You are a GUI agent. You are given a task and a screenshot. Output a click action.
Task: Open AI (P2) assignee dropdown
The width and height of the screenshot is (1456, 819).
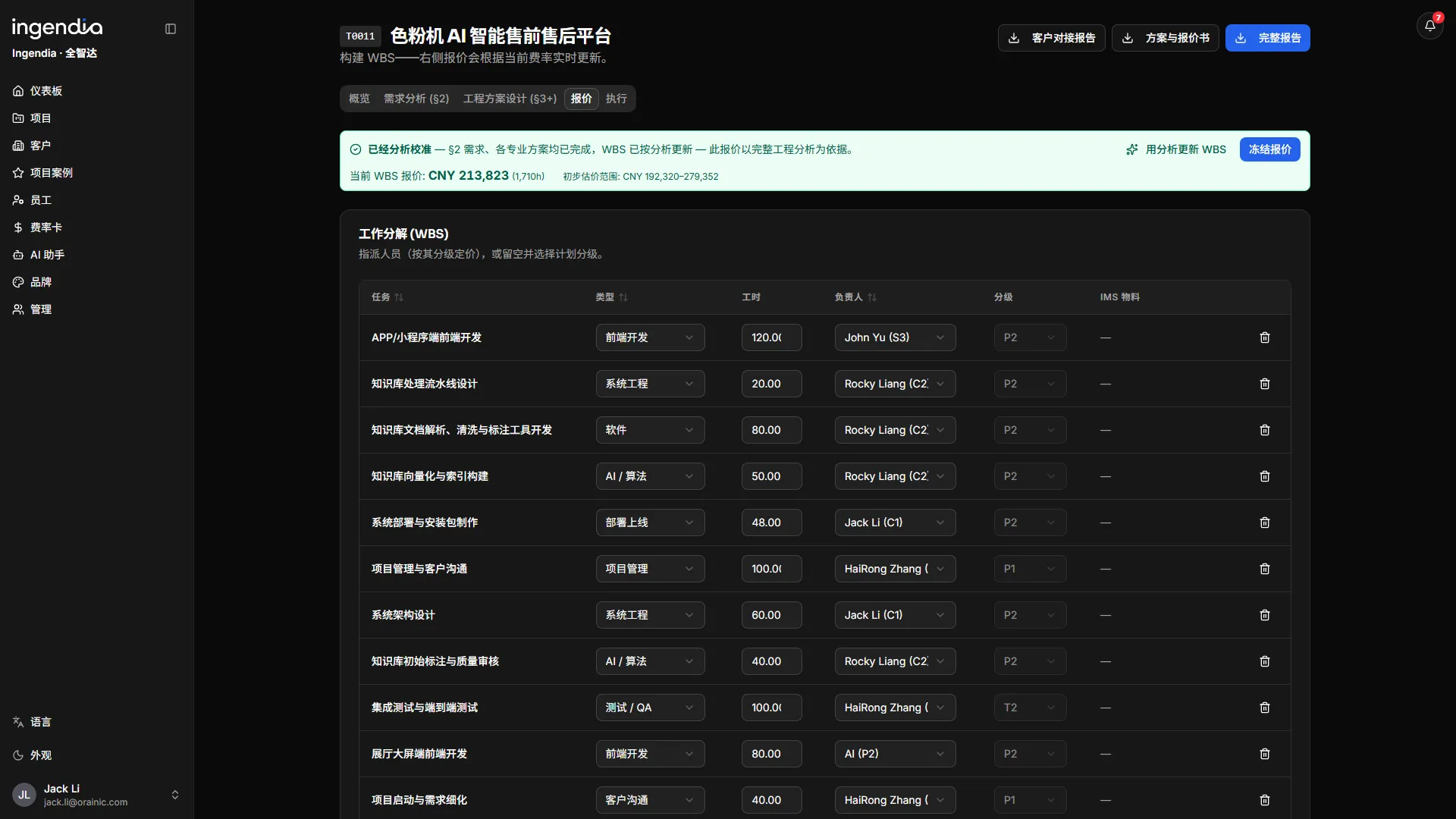[x=895, y=754]
